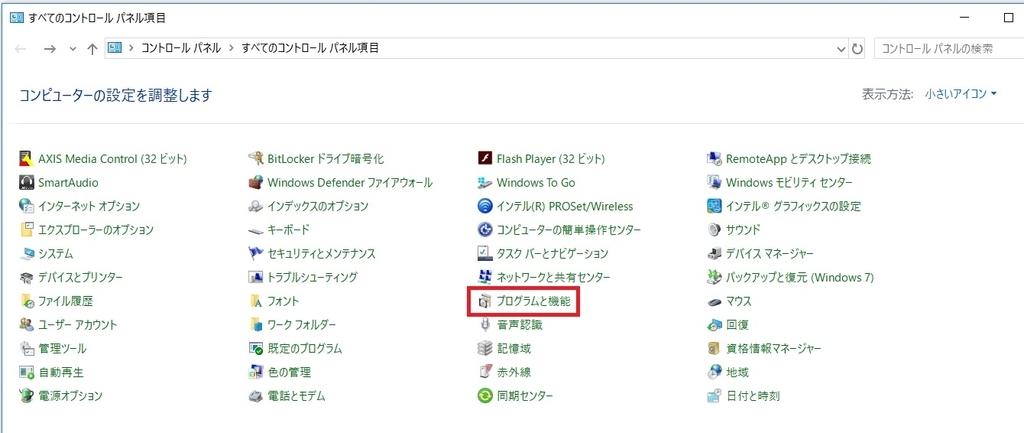1024x433 pixels.
Task: Click Windows Defender ファイアウォール icon
Action: click(255, 182)
